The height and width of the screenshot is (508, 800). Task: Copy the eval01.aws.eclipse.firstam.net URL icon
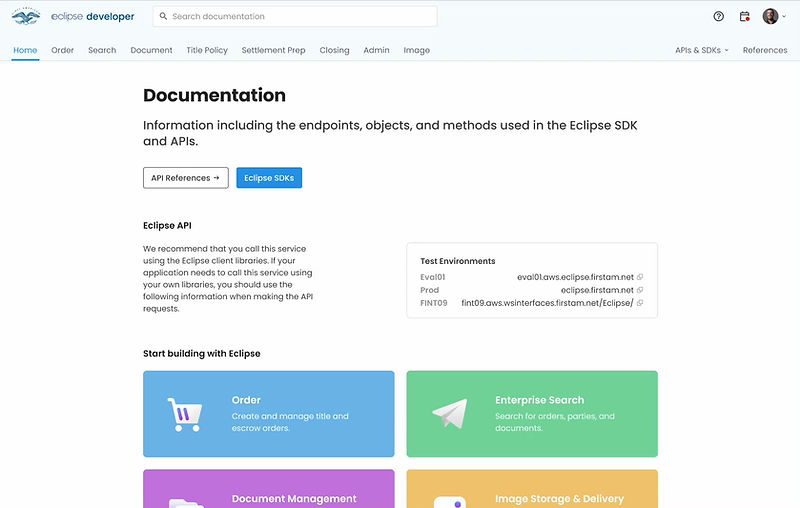(640, 277)
